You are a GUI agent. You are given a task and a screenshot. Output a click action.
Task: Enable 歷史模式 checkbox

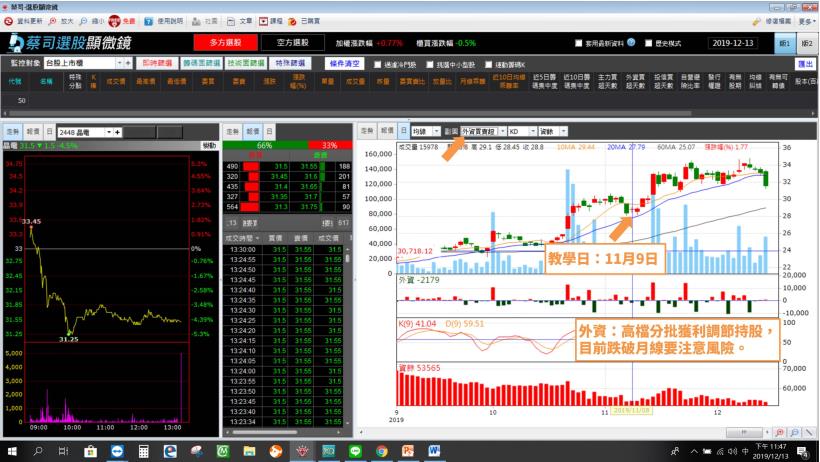coord(648,43)
